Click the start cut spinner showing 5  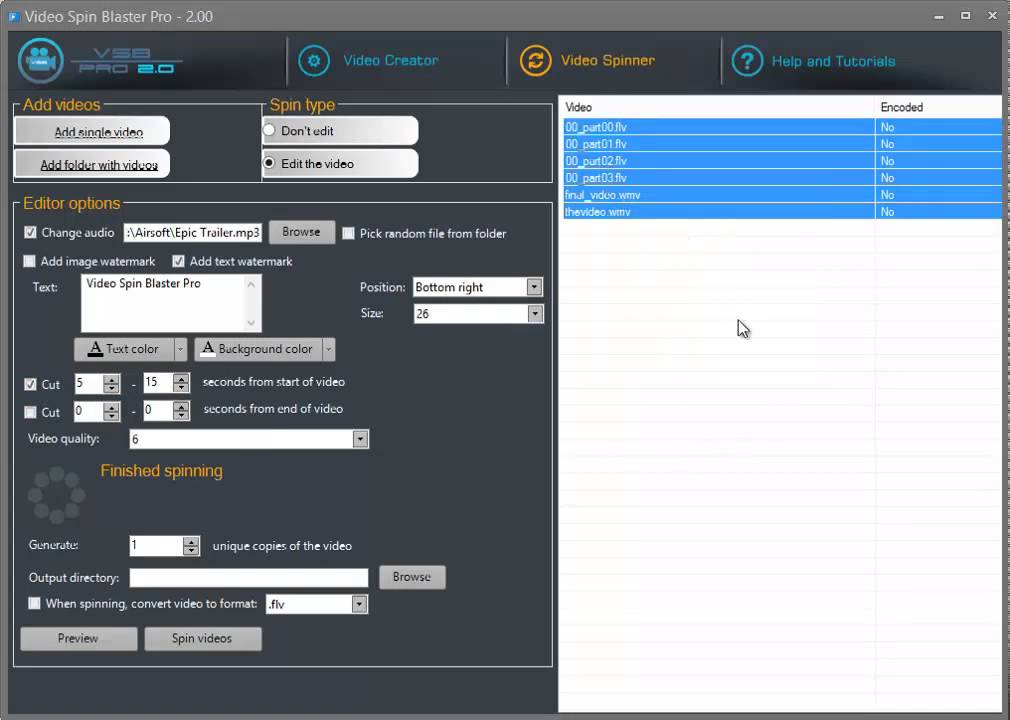click(x=97, y=383)
